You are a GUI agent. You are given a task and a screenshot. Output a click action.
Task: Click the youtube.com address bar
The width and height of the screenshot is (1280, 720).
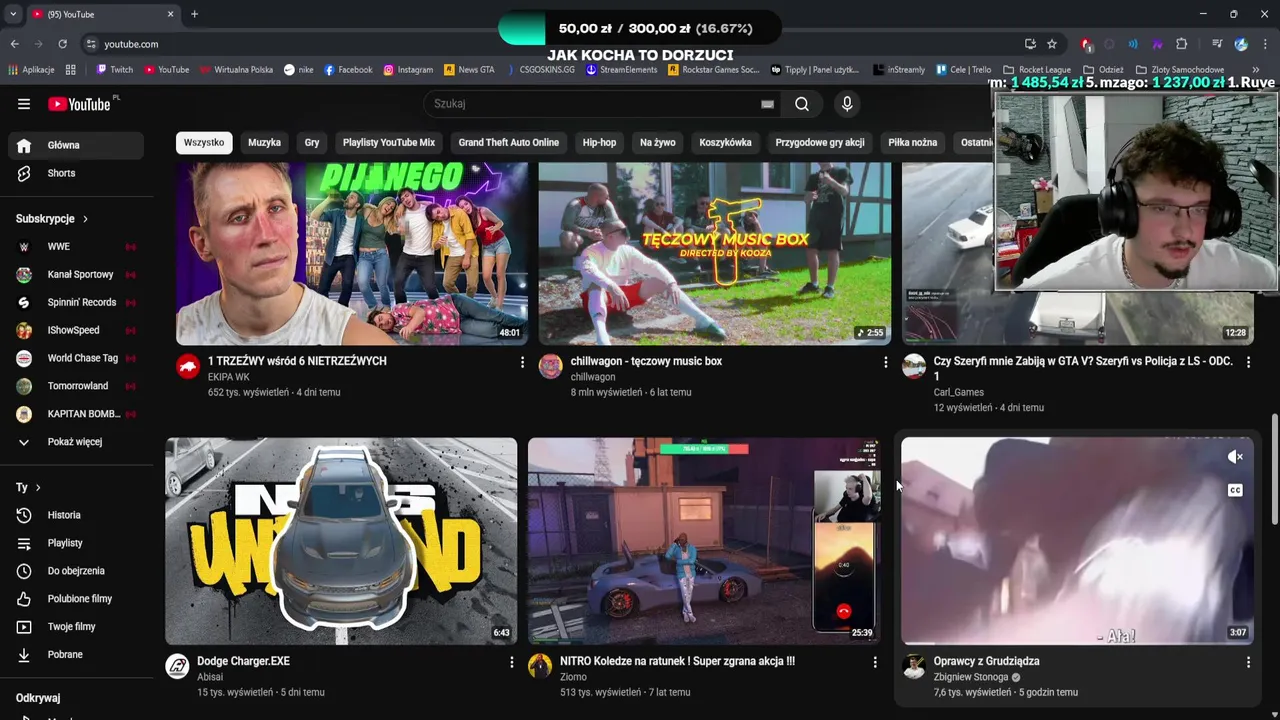550,44
